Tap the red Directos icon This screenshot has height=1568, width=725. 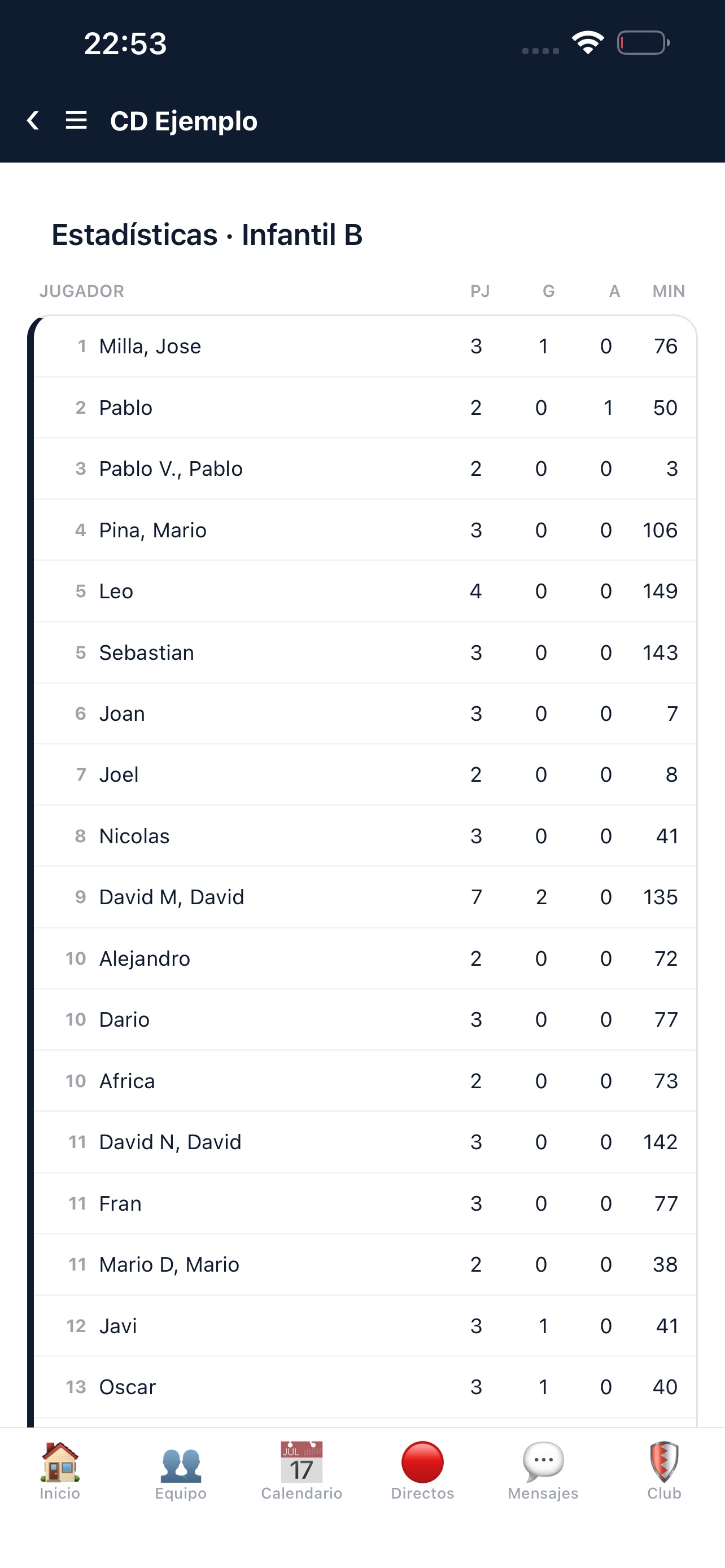coord(422,1462)
